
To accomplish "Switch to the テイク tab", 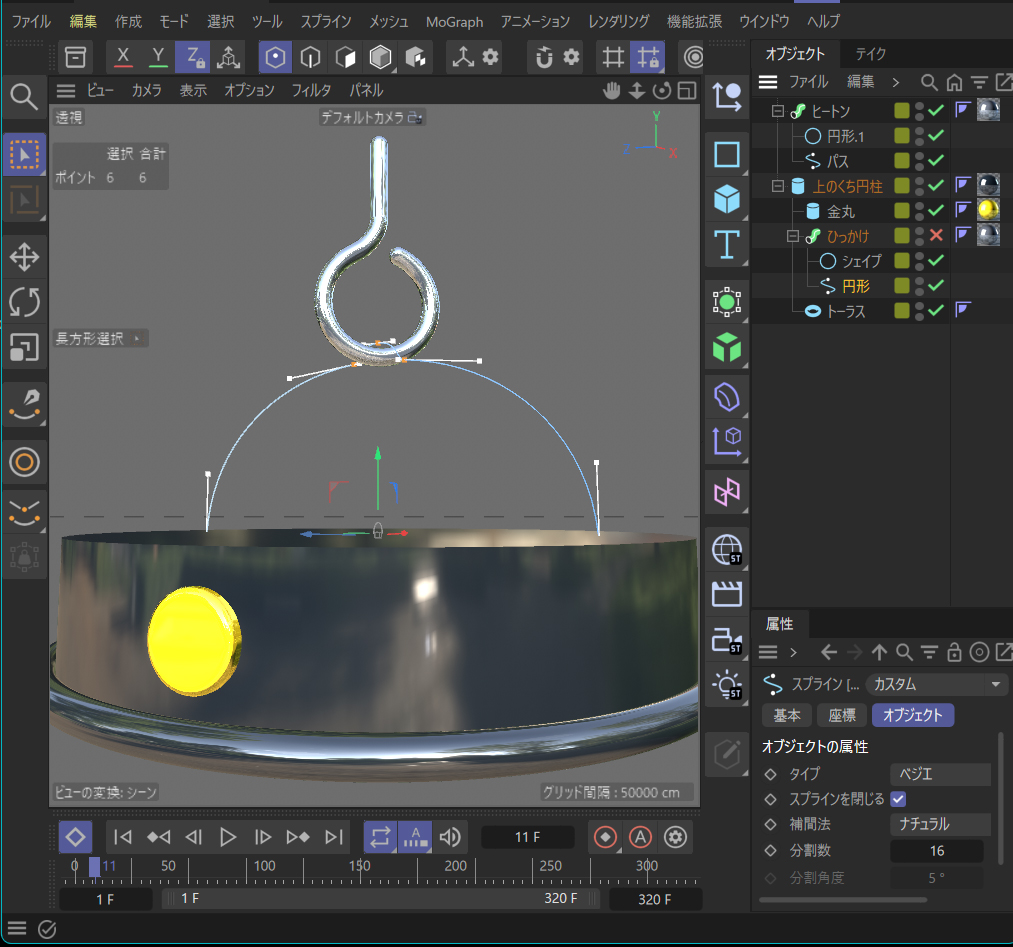I will click(x=870, y=54).
